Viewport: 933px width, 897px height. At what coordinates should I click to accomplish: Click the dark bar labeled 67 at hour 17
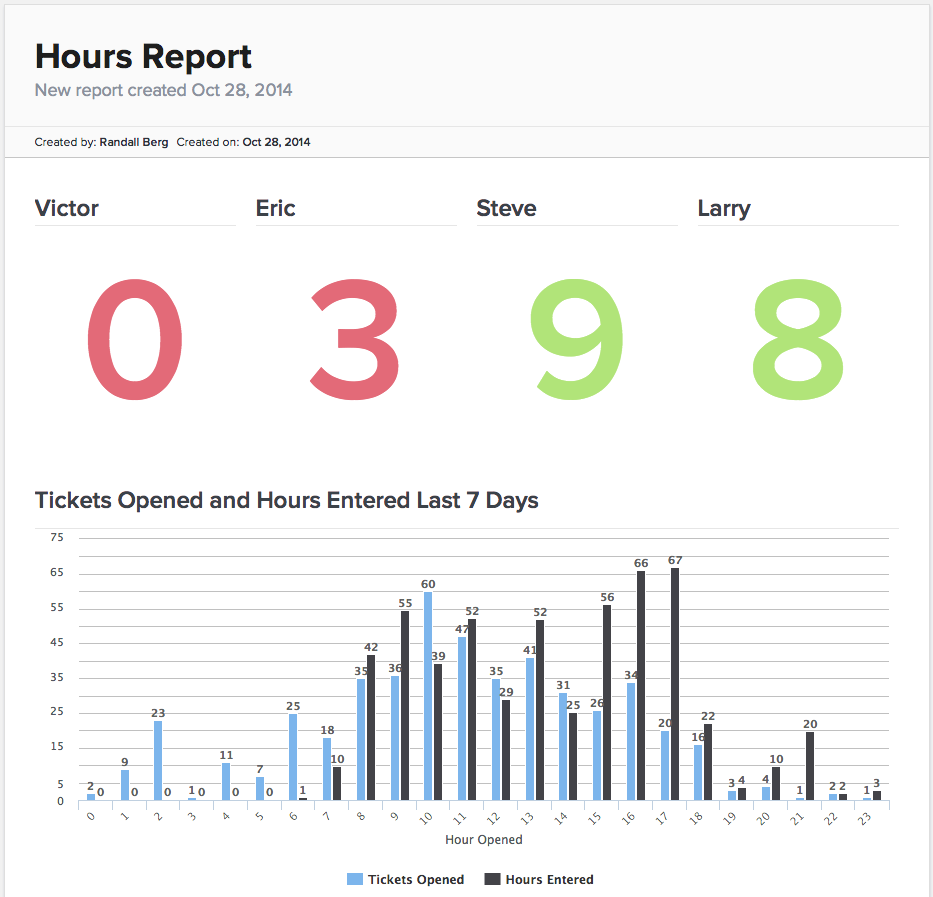[675, 684]
